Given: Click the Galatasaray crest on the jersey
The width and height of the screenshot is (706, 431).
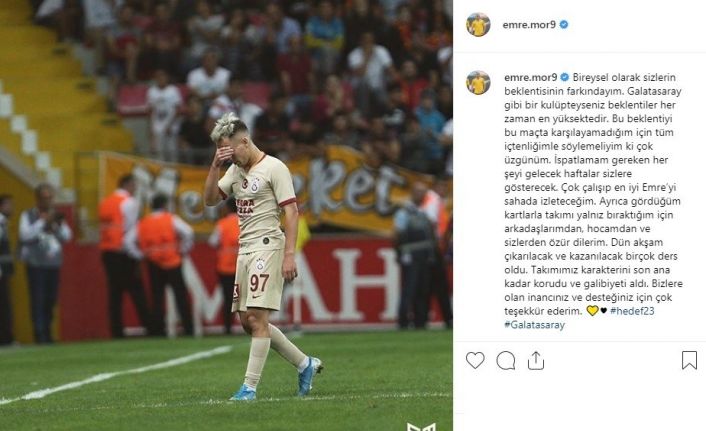Looking at the screenshot, I should pyautogui.click(x=255, y=186).
